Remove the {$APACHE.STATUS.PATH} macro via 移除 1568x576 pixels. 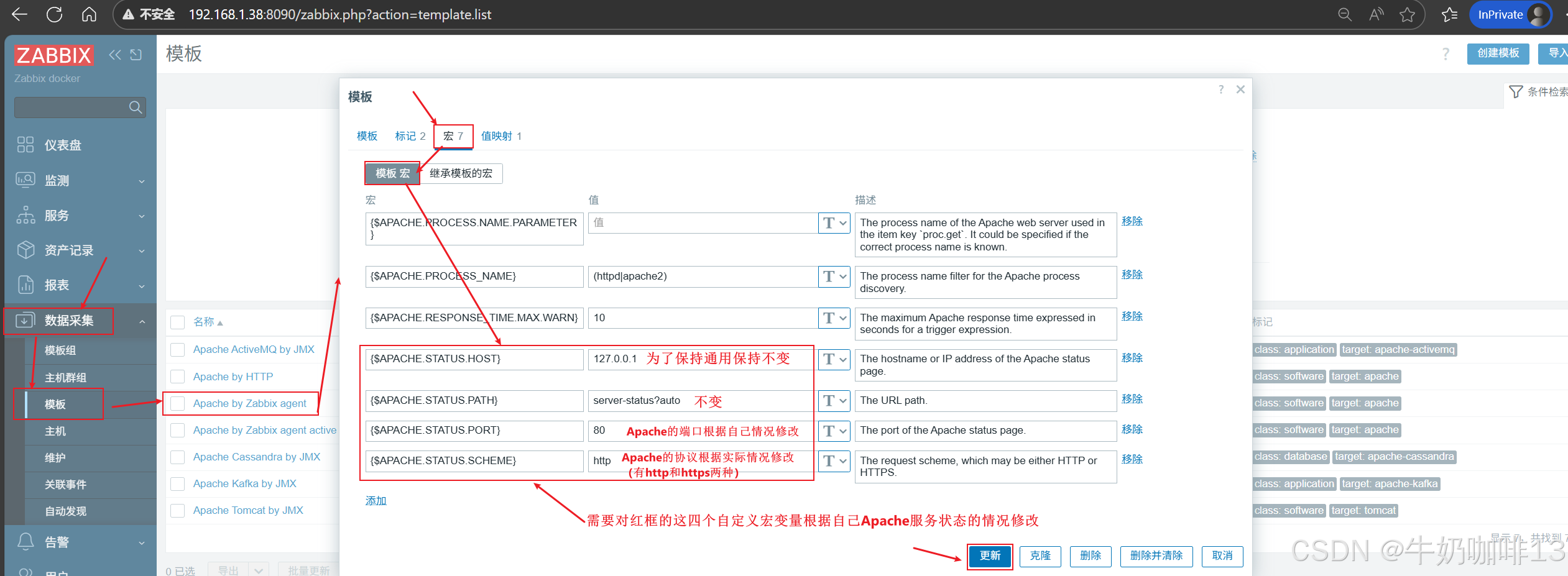[x=1132, y=399]
